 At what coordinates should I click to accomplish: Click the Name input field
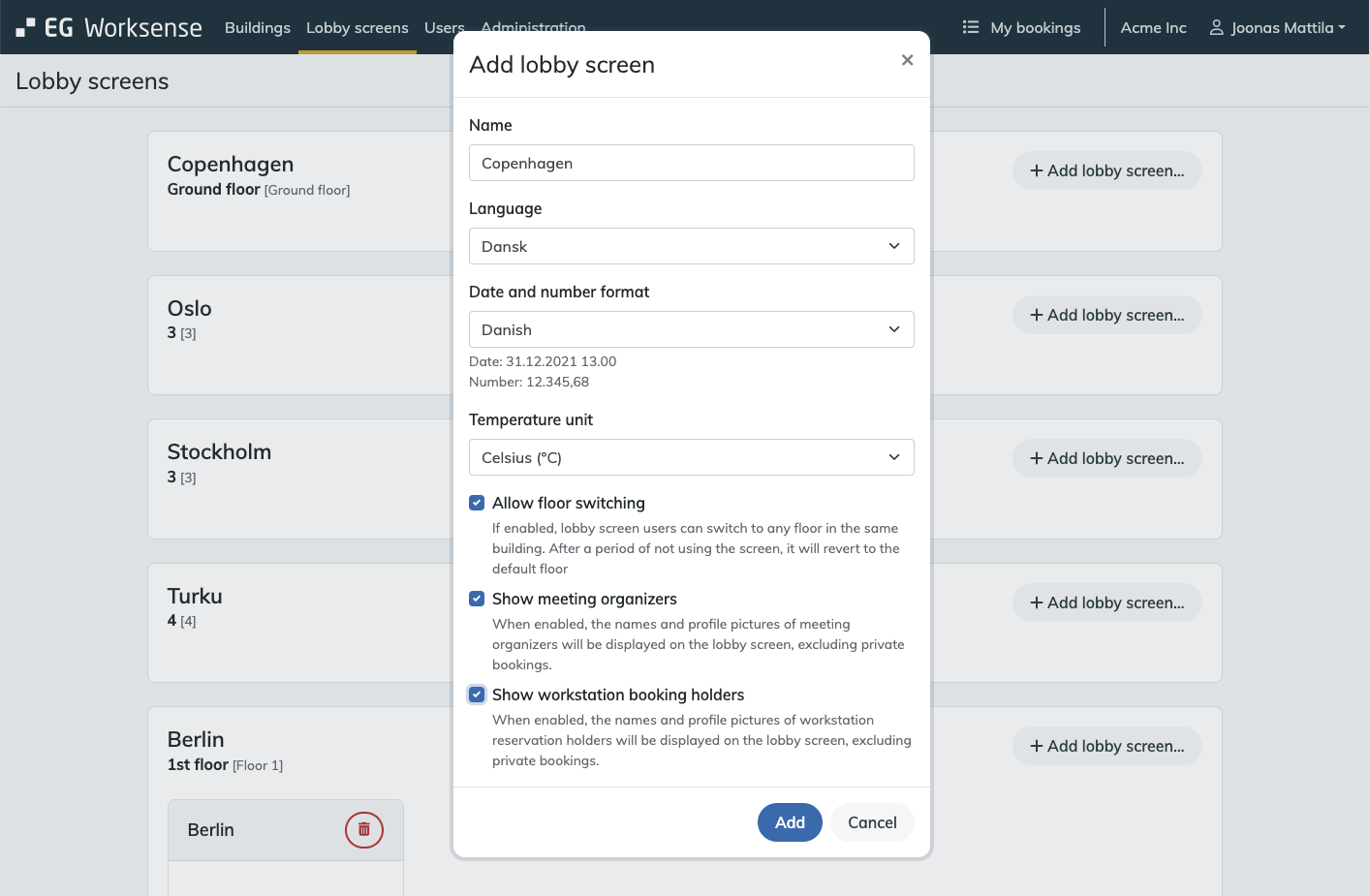[x=691, y=163]
